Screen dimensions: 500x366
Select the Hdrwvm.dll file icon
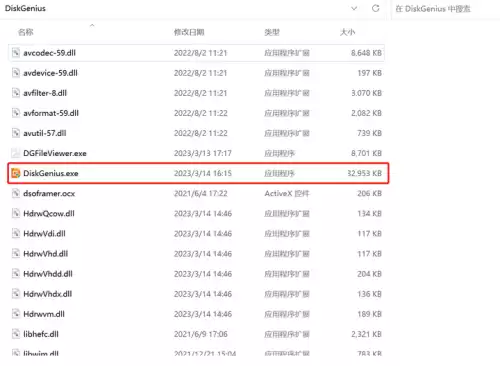(x=16, y=314)
